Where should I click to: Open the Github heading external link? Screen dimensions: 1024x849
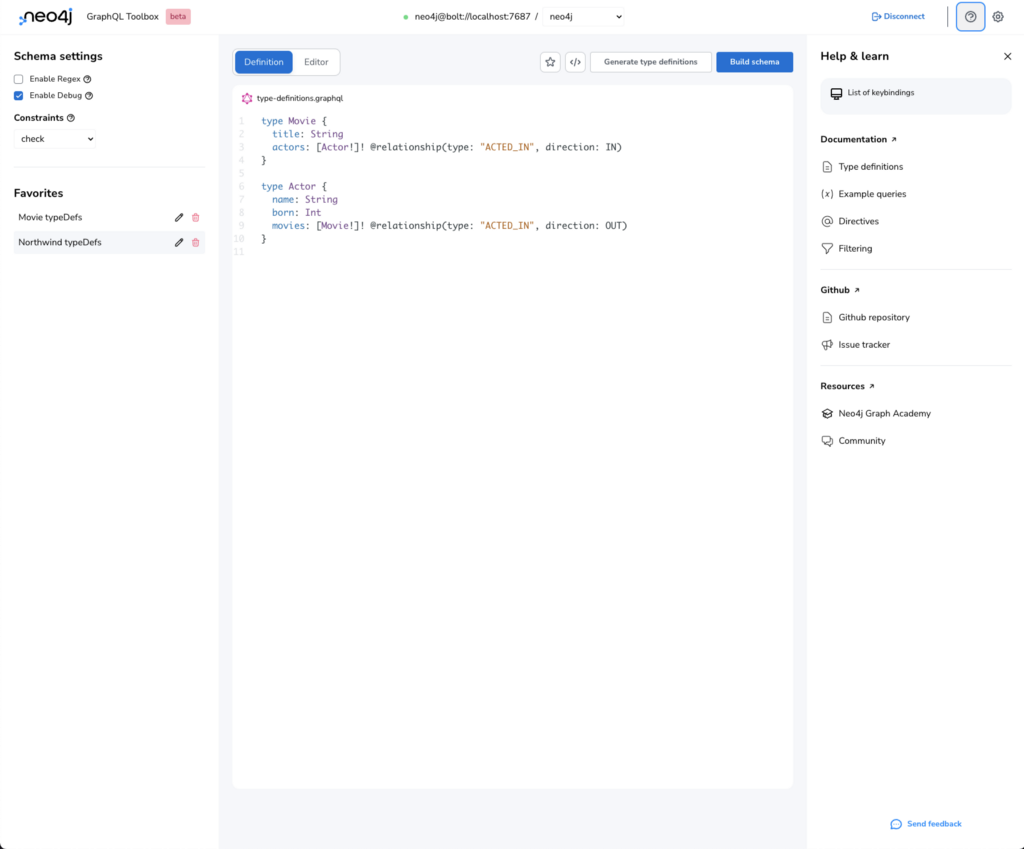point(840,290)
